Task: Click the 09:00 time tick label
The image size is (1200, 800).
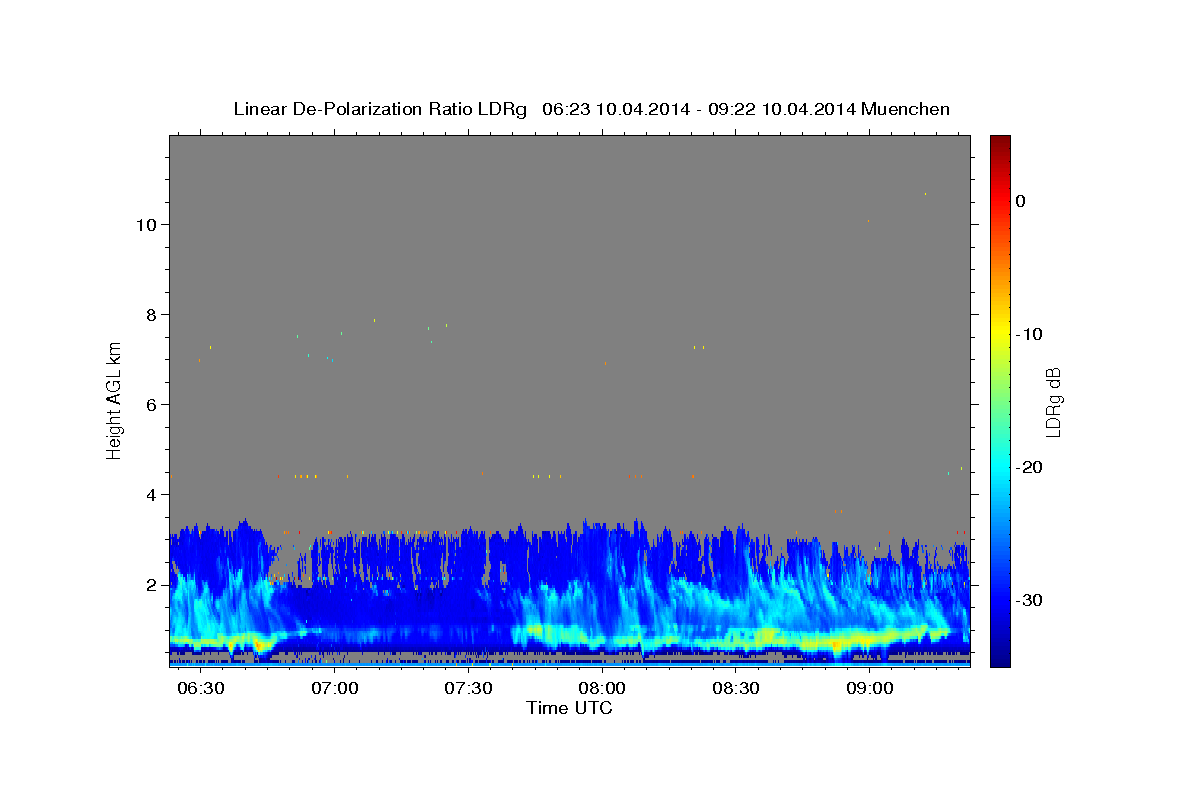Action: point(870,689)
